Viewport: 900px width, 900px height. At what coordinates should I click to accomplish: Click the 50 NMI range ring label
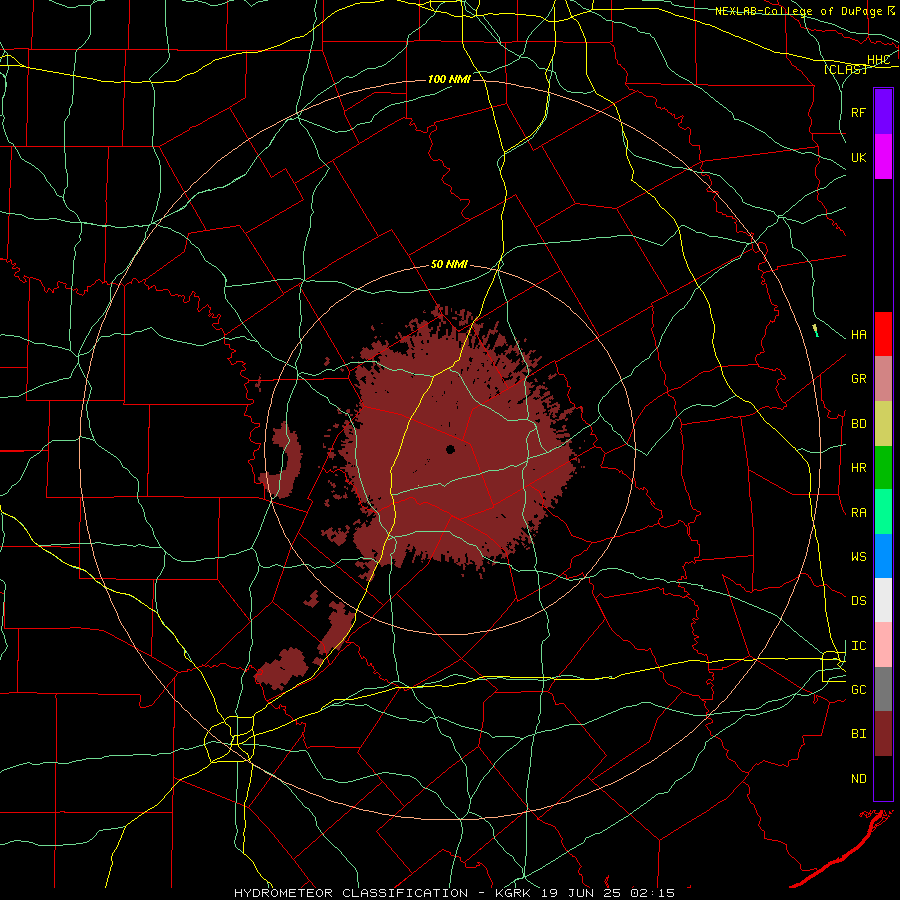449,265
